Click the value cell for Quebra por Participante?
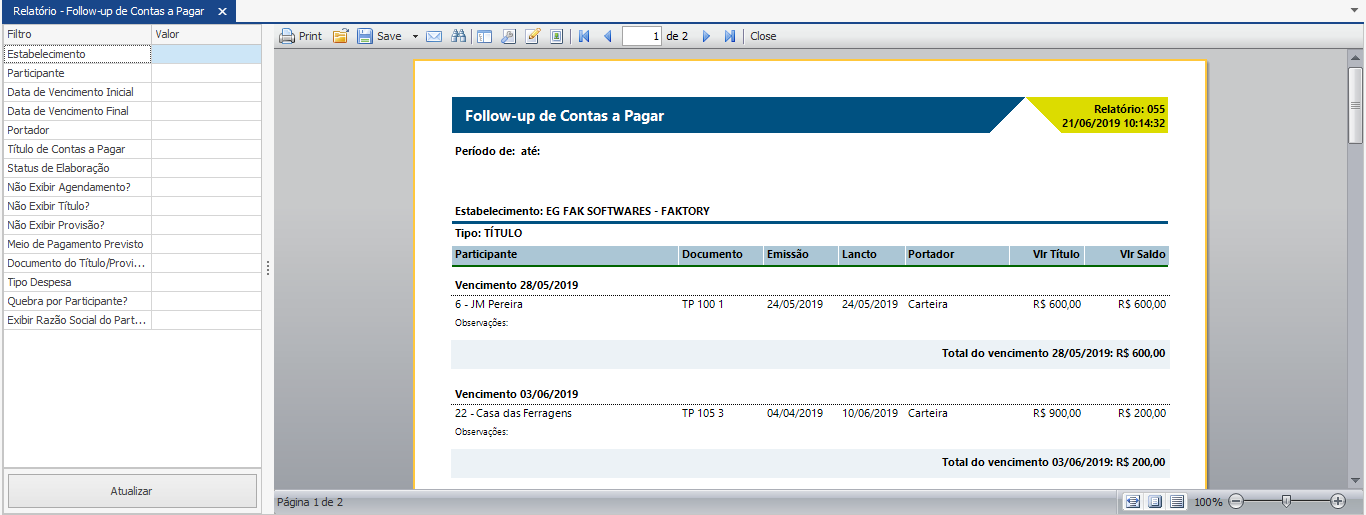The height and width of the screenshot is (515, 1366). [x=206, y=301]
